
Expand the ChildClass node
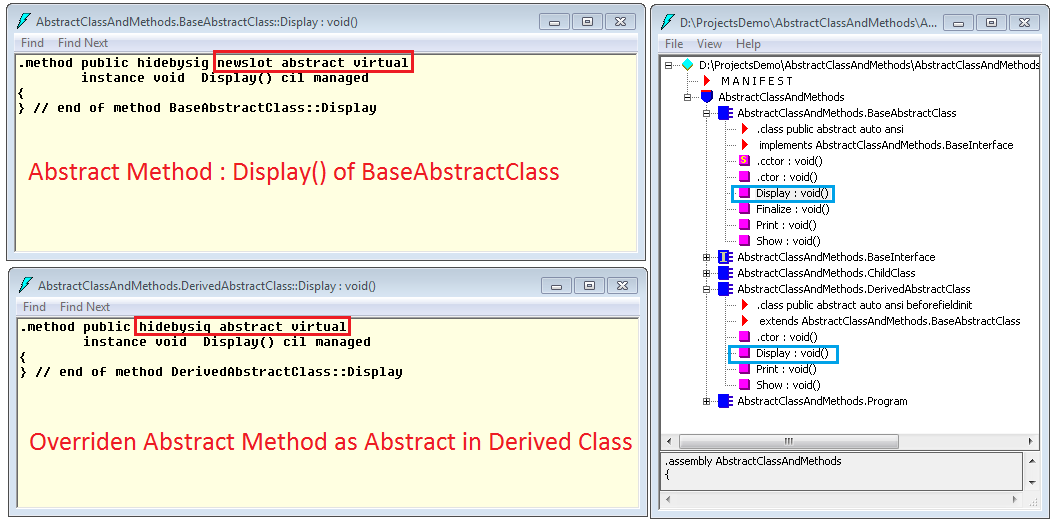click(706, 273)
